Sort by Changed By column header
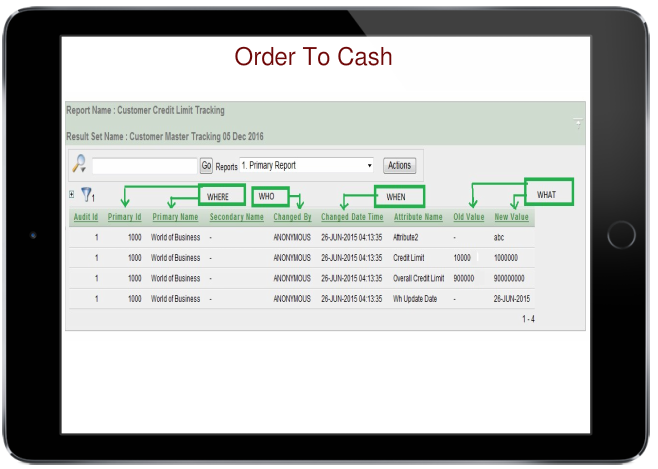The image size is (658, 469). pyautogui.click(x=293, y=217)
